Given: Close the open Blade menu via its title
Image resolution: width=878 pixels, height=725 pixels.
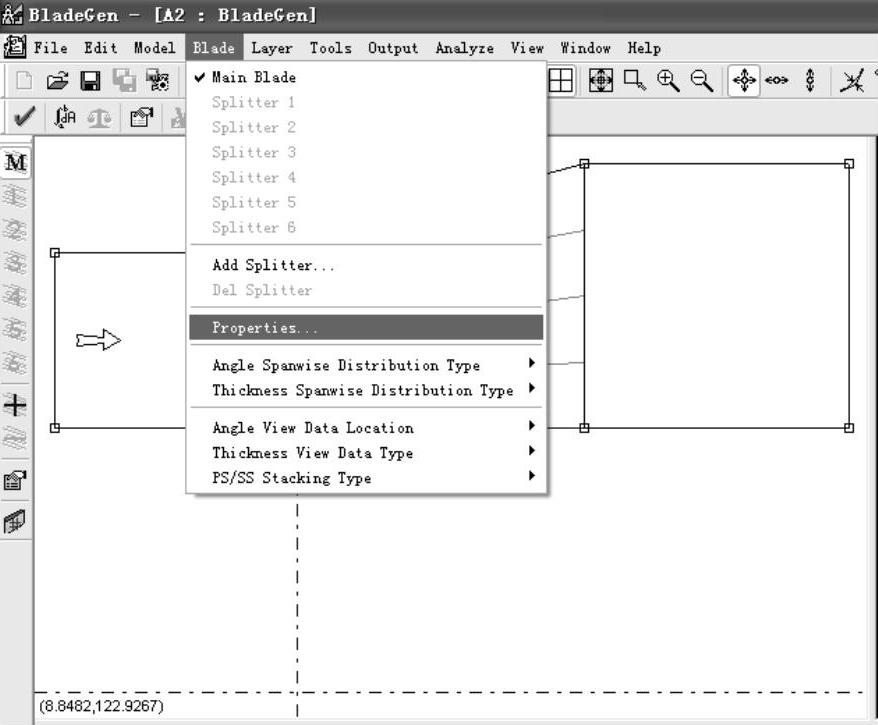Looking at the screenshot, I should (x=214, y=48).
